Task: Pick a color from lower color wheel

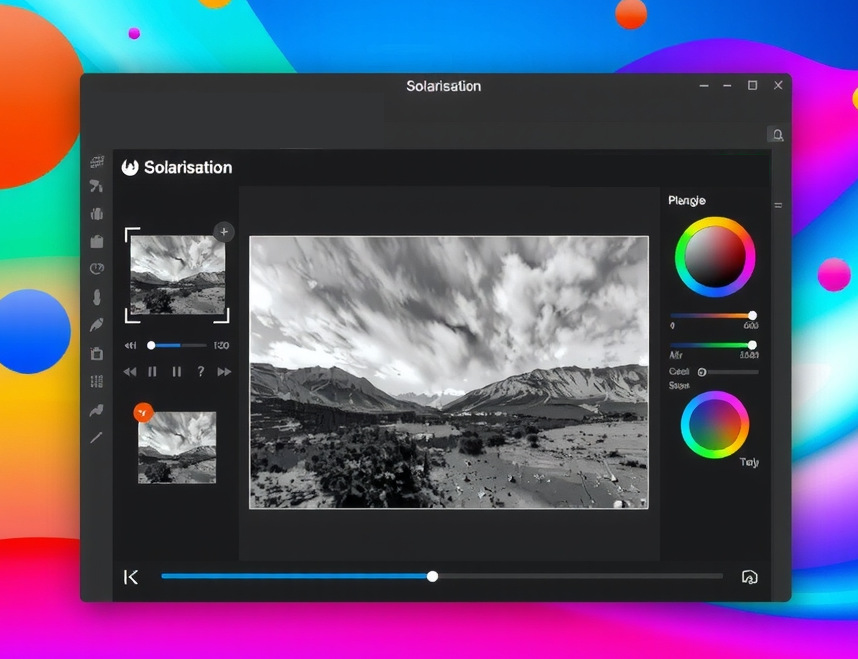Action: (715, 425)
